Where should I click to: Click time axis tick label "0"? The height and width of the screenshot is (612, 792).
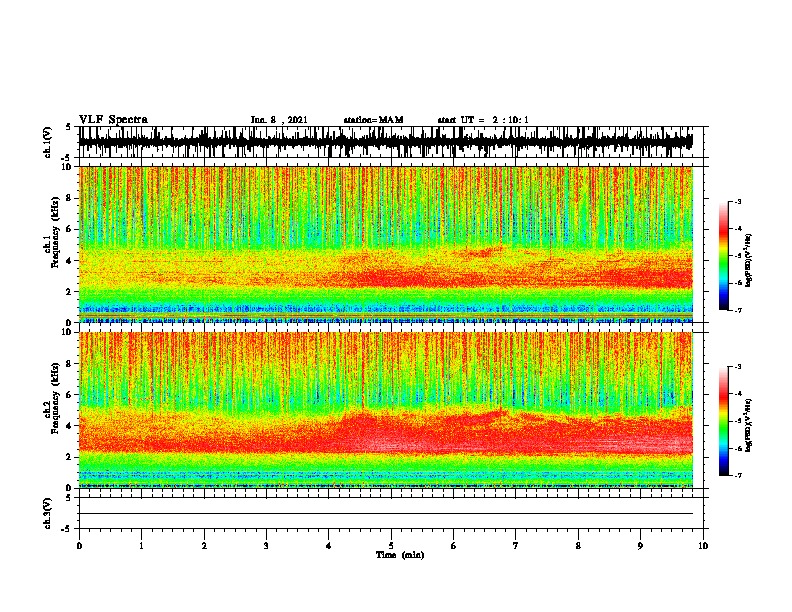[79, 546]
